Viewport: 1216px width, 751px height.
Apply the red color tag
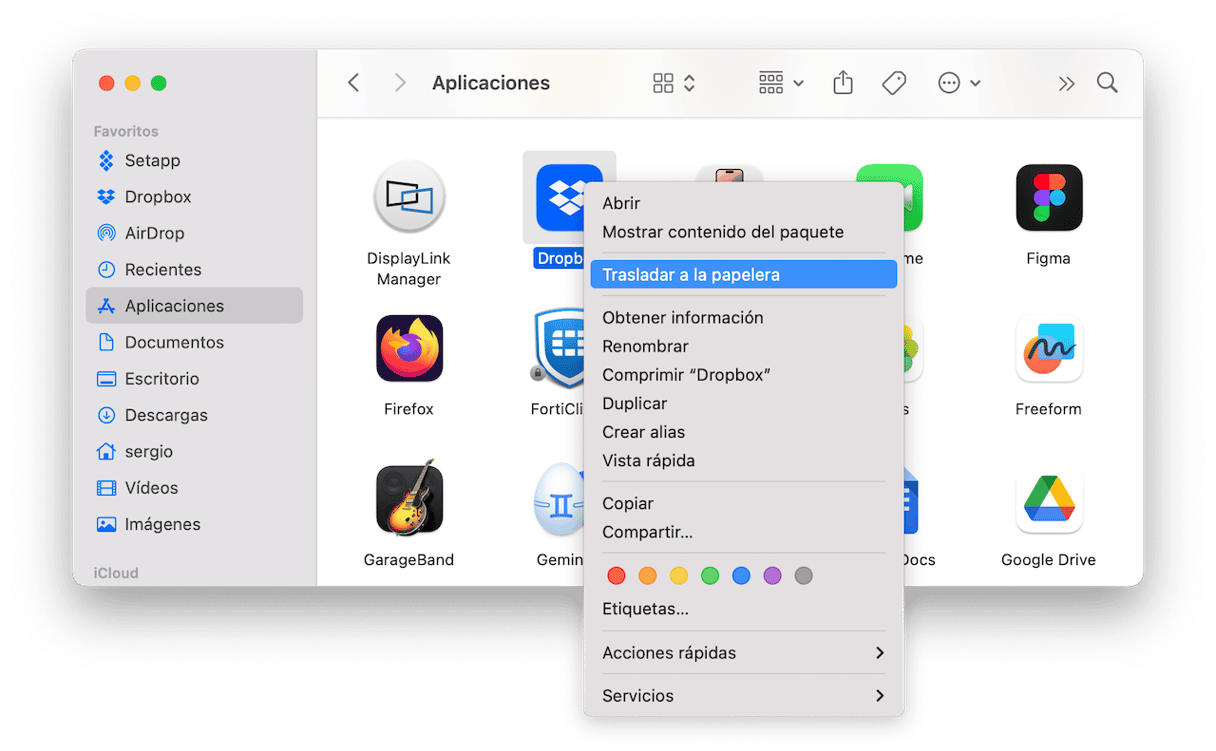[617, 576]
